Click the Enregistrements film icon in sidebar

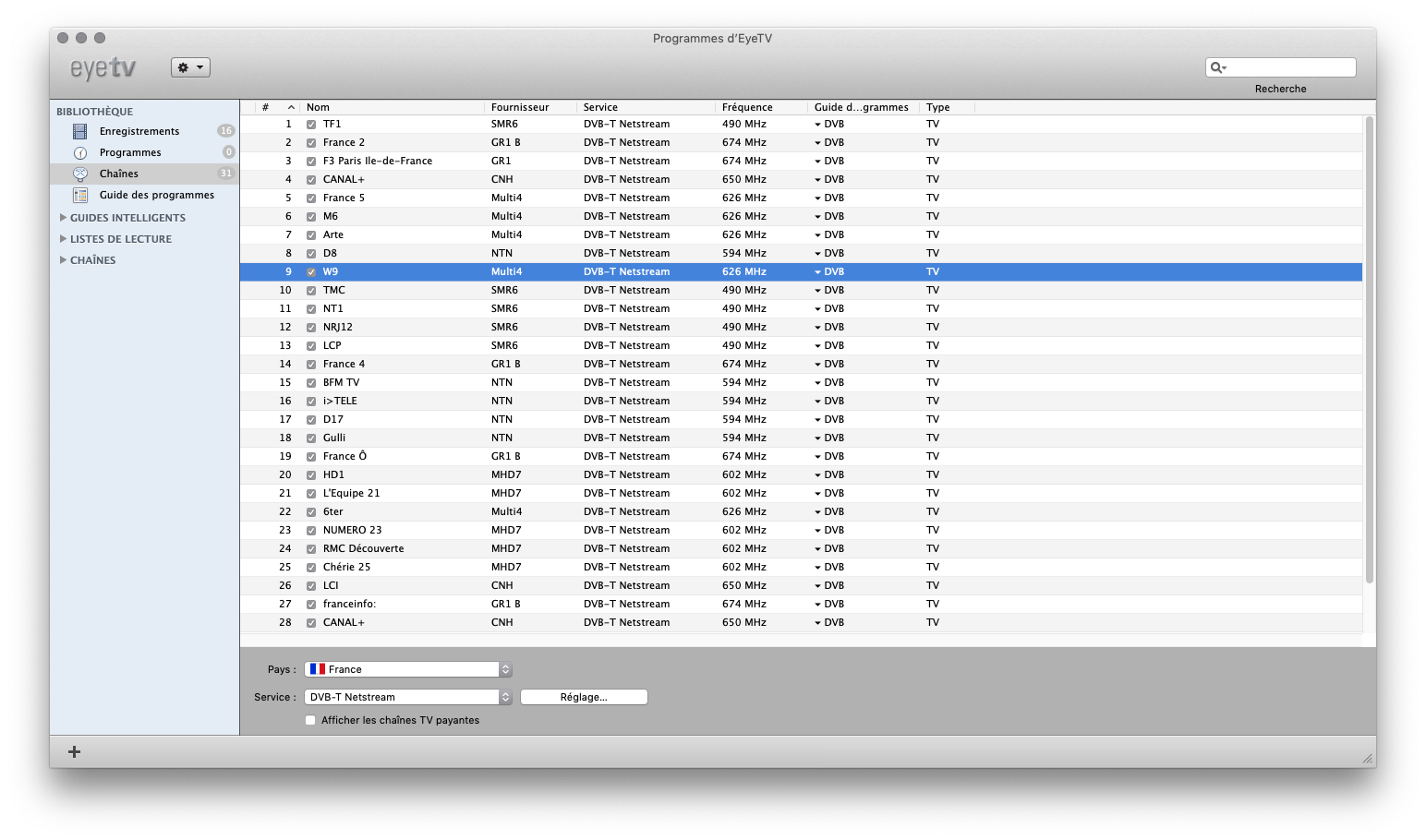(x=80, y=131)
